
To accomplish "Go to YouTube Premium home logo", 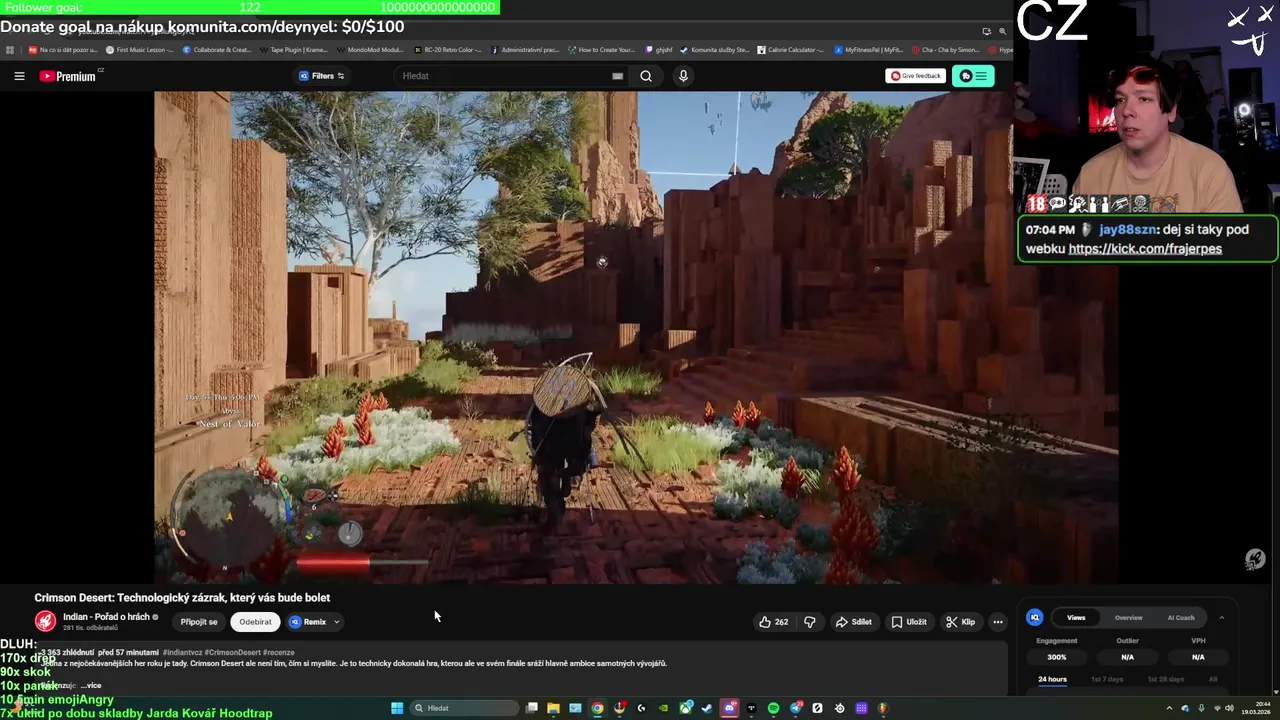I will (x=68, y=76).
